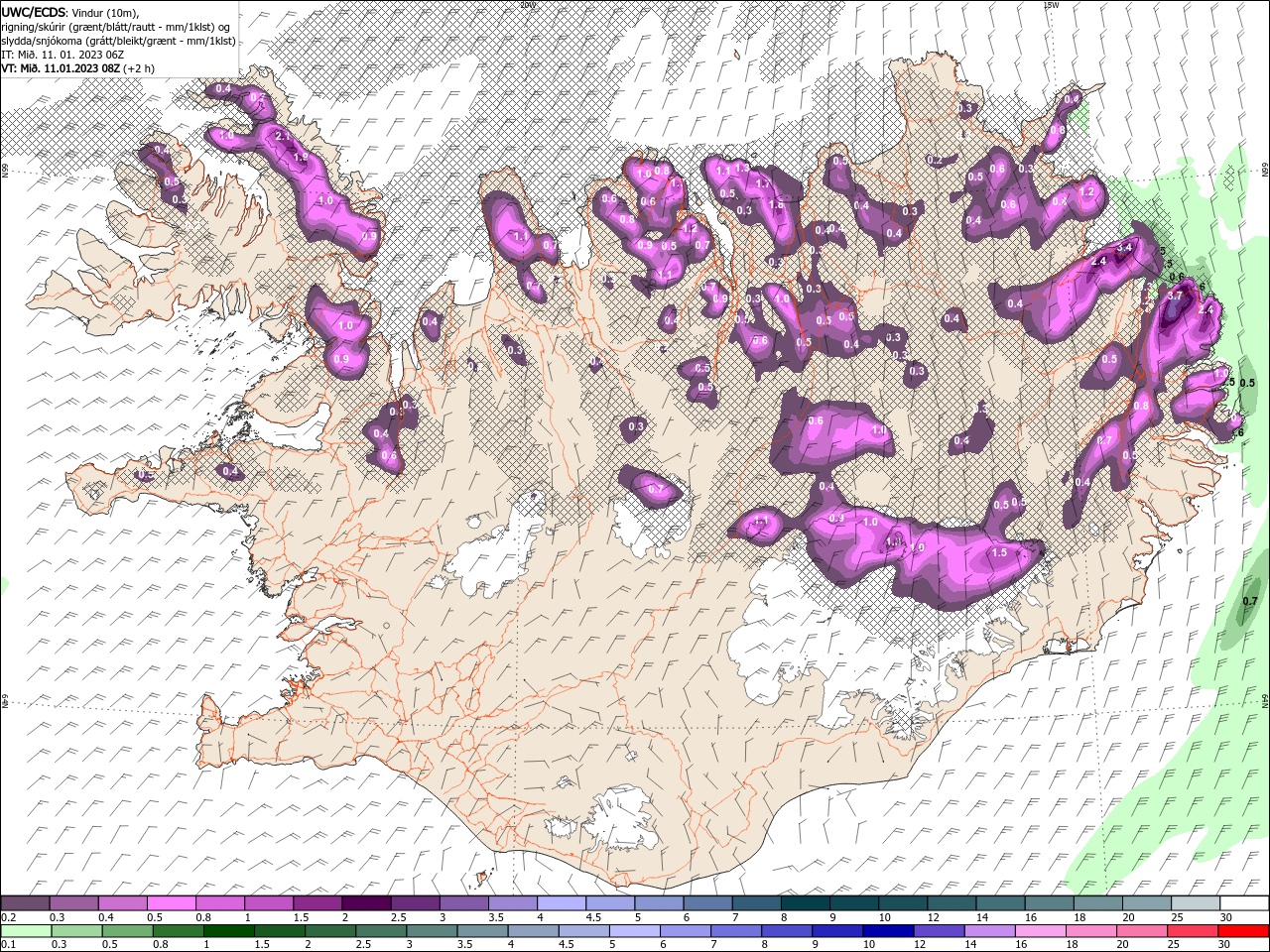Click the pale green 0.1 swatch in bottom row
The image size is (1270, 952).
26,931
